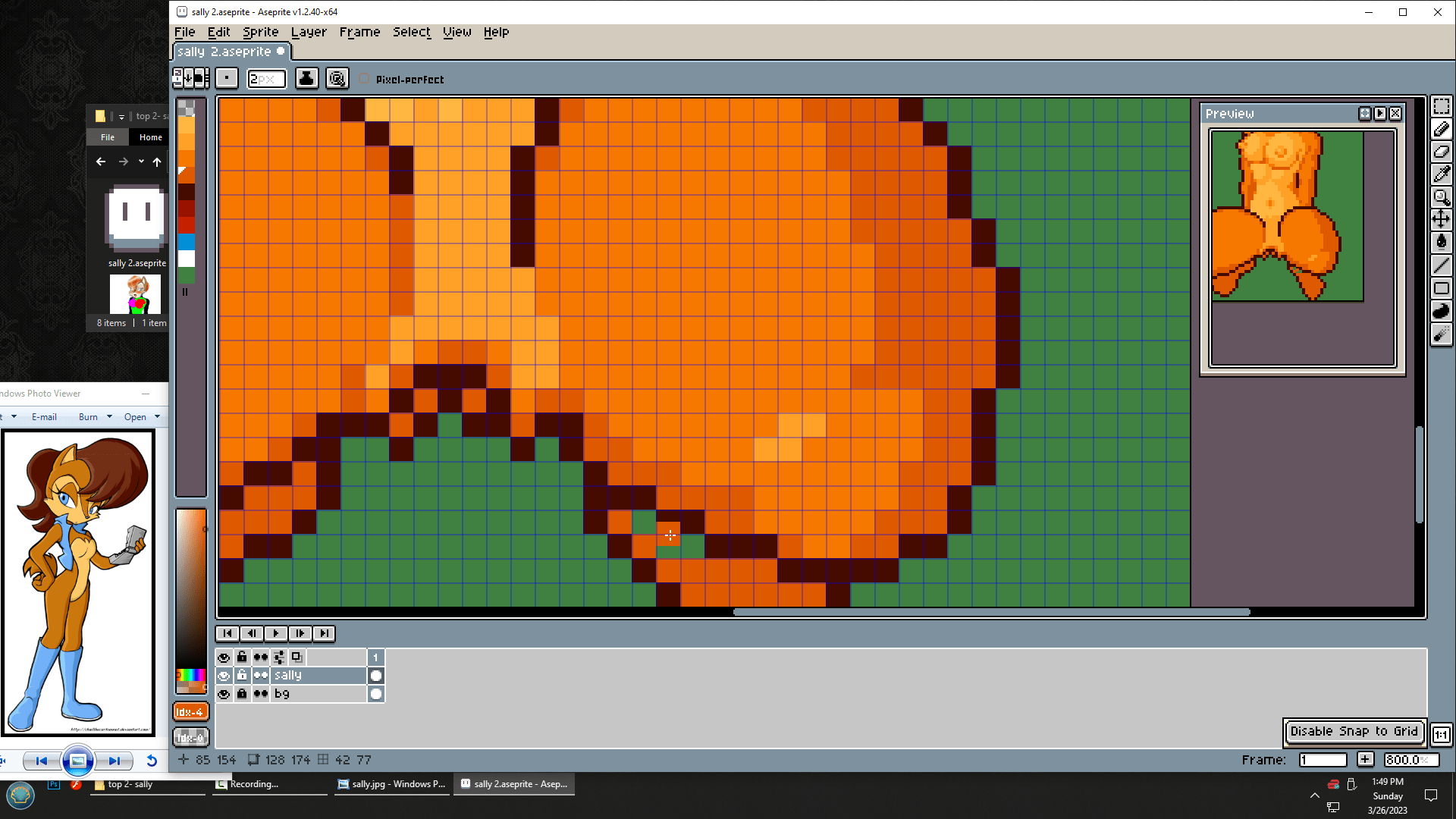Pick the Eyedropper tool
1456x819 pixels.
tap(1441, 174)
